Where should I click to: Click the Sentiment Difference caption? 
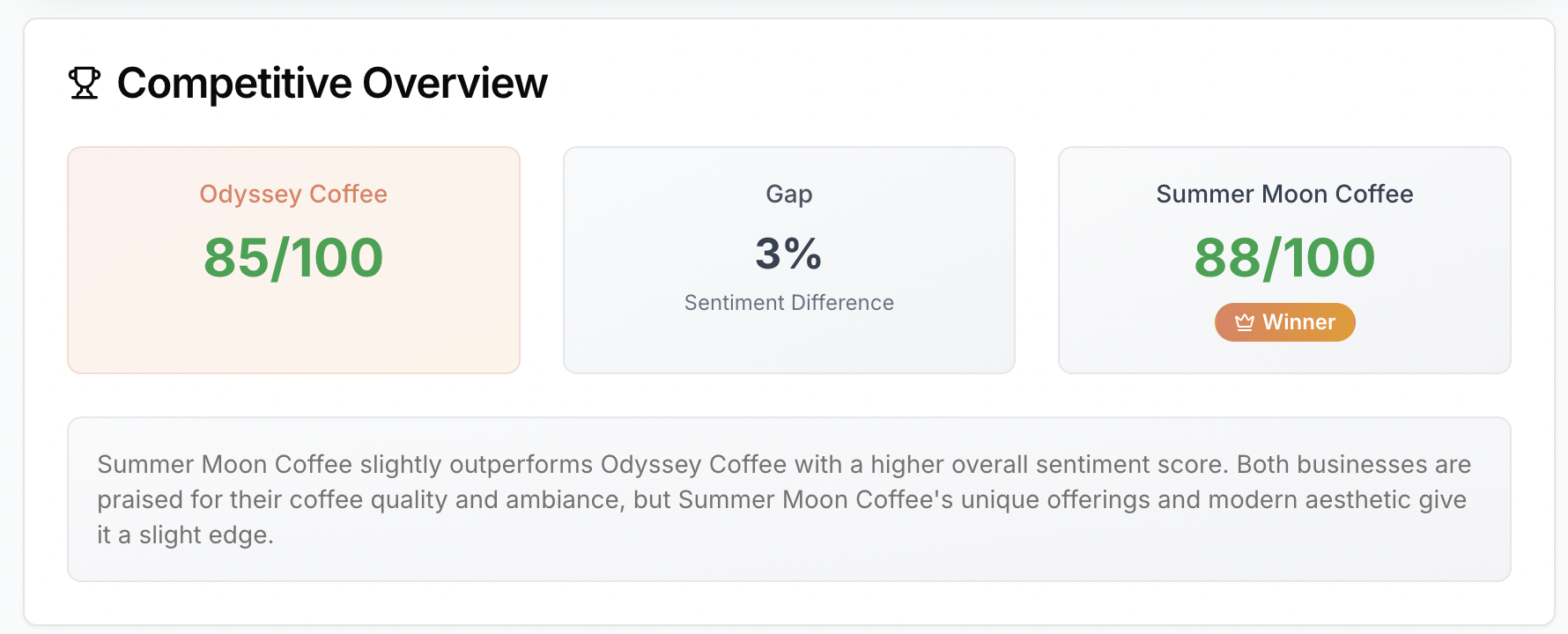[x=788, y=303]
